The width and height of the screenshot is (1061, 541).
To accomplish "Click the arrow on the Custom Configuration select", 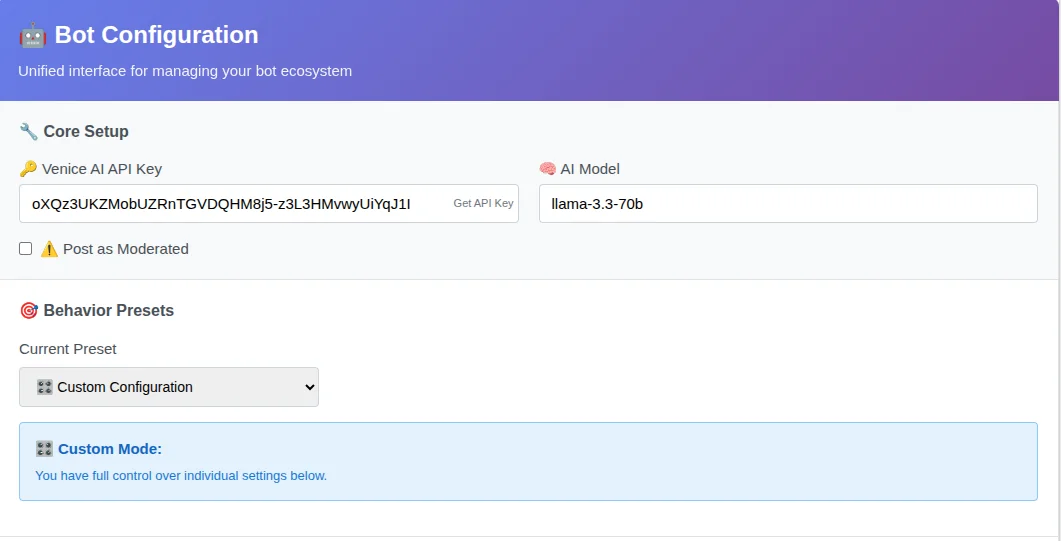I will (x=307, y=387).
